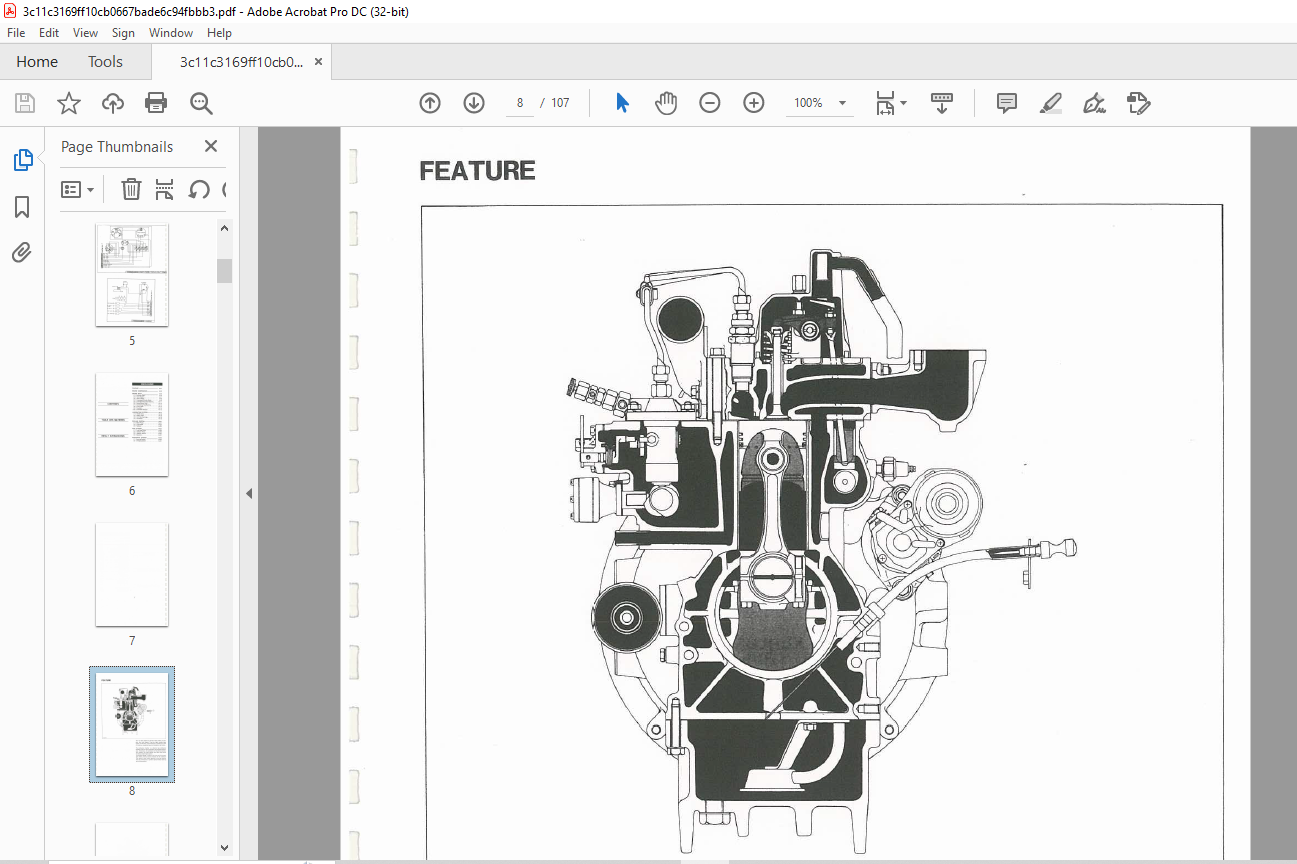This screenshot has width=1297, height=864.
Task: Open the File menu
Action: [x=16, y=33]
